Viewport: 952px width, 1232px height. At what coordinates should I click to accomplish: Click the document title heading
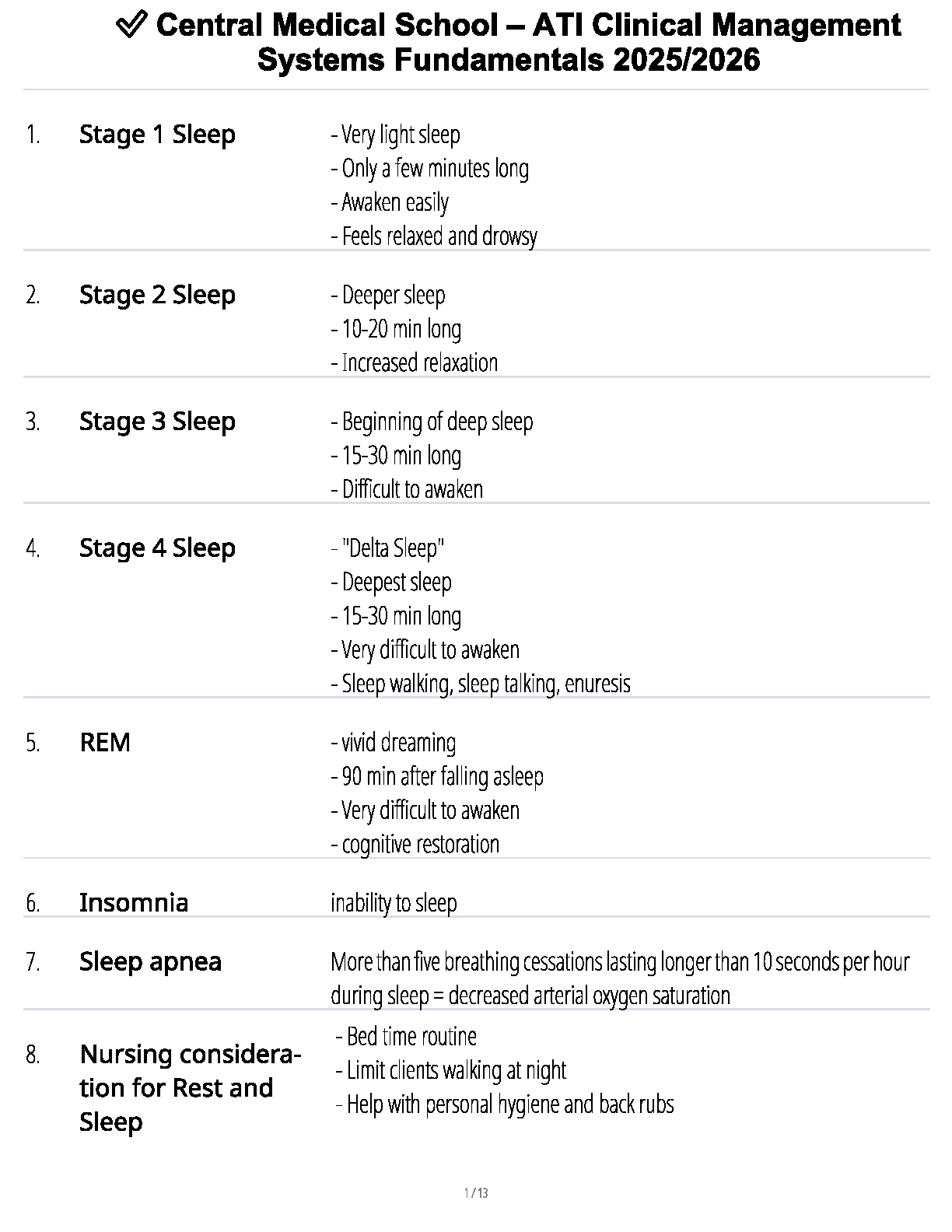pos(509,43)
